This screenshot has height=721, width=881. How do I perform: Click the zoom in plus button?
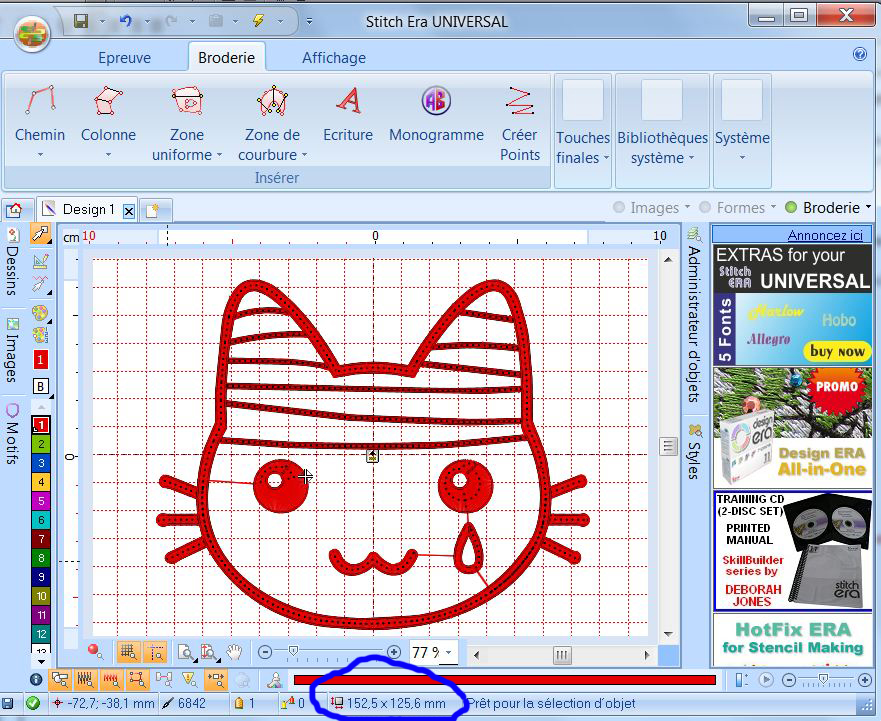[x=394, y=652]
